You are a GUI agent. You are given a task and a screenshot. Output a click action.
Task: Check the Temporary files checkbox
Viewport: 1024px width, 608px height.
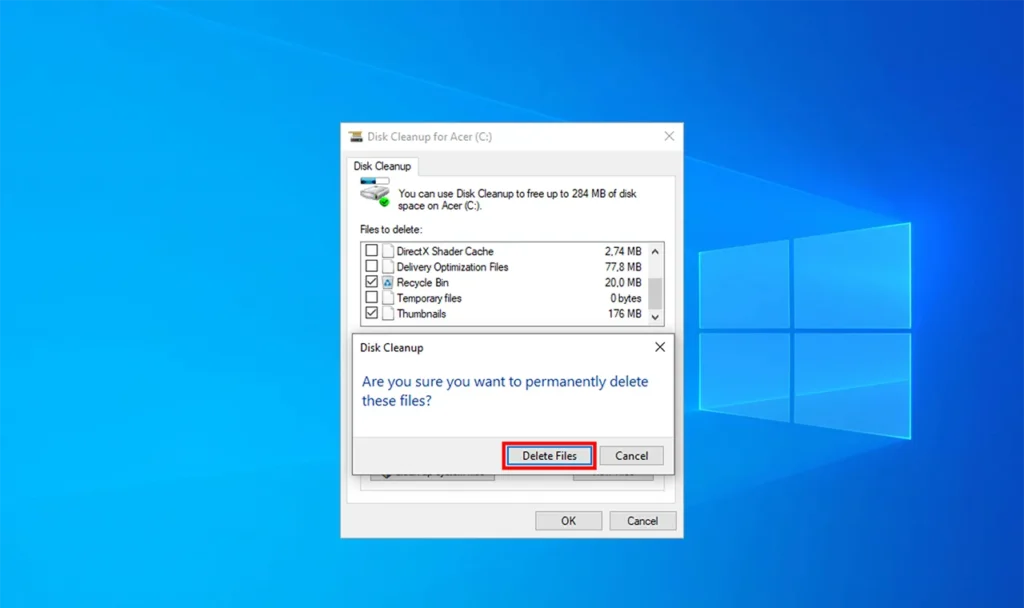(372, 298)
